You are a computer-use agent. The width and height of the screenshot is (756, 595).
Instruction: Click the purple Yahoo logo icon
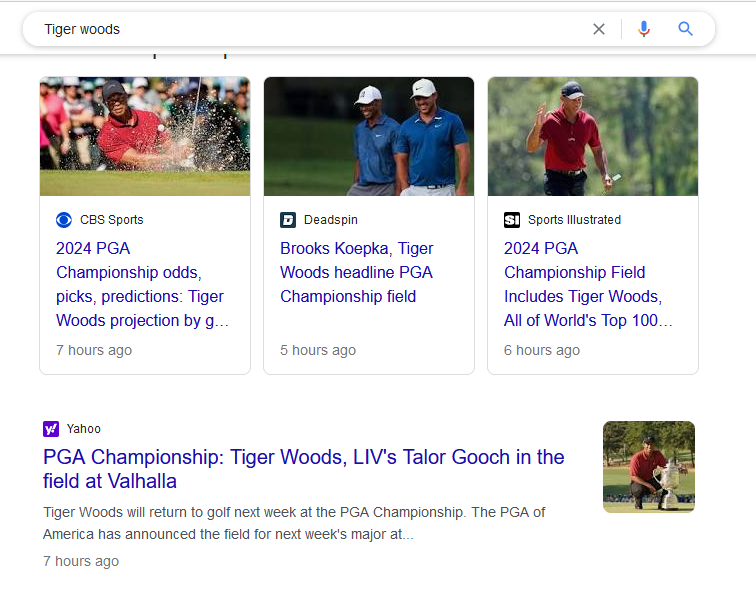(51, 429)
